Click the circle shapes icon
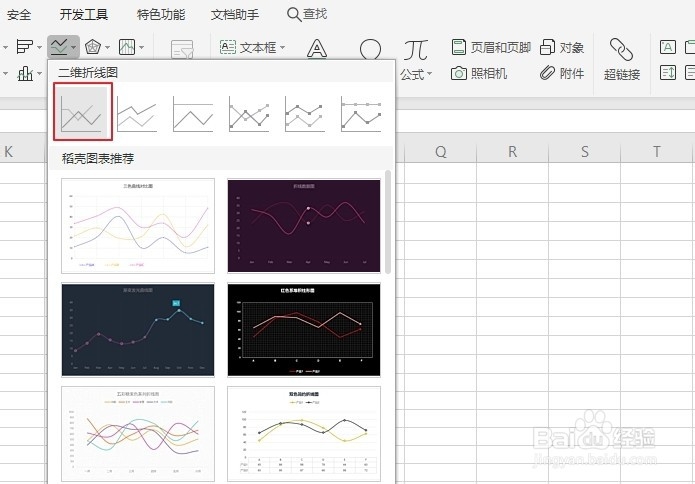This screenshot has width=695, height=484. point(370,49)
